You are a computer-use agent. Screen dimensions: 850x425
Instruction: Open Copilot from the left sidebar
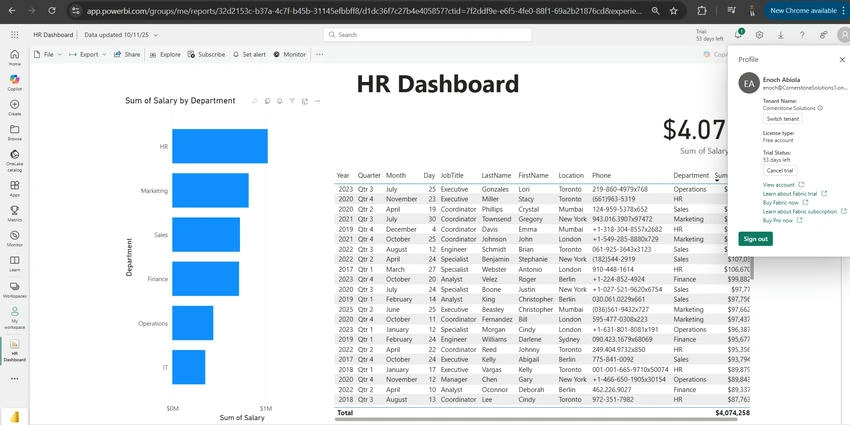click(15, 82)
